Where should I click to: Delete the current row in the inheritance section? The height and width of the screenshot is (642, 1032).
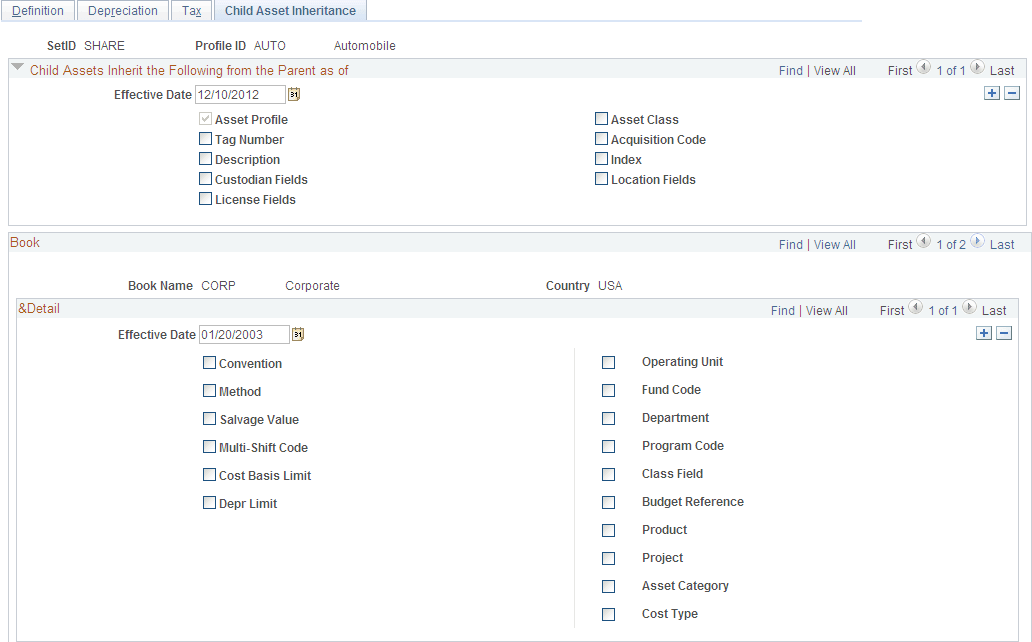(1012, 92)
